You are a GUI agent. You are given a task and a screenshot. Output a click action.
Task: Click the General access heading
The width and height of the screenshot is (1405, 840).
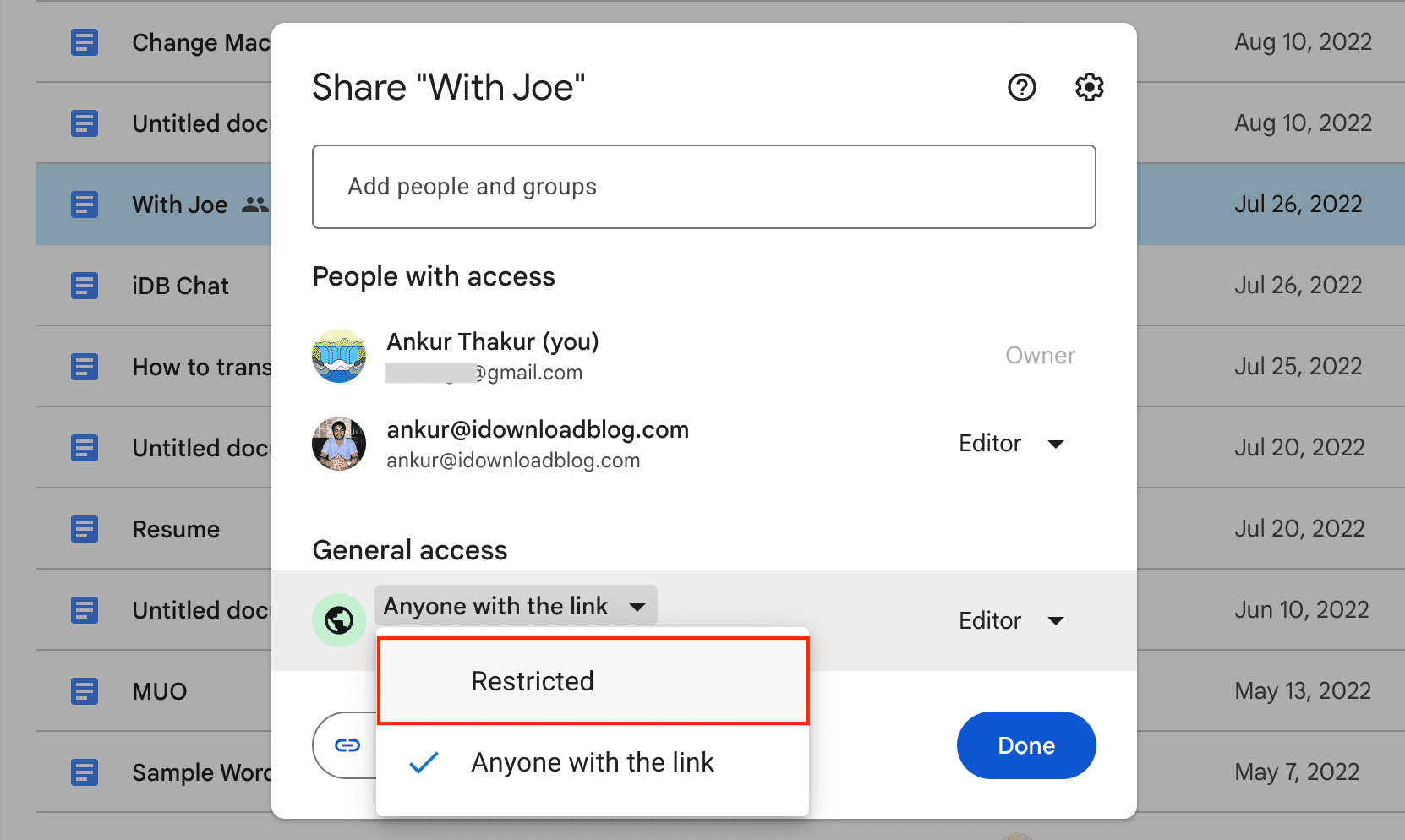click(x=410, y=550)
